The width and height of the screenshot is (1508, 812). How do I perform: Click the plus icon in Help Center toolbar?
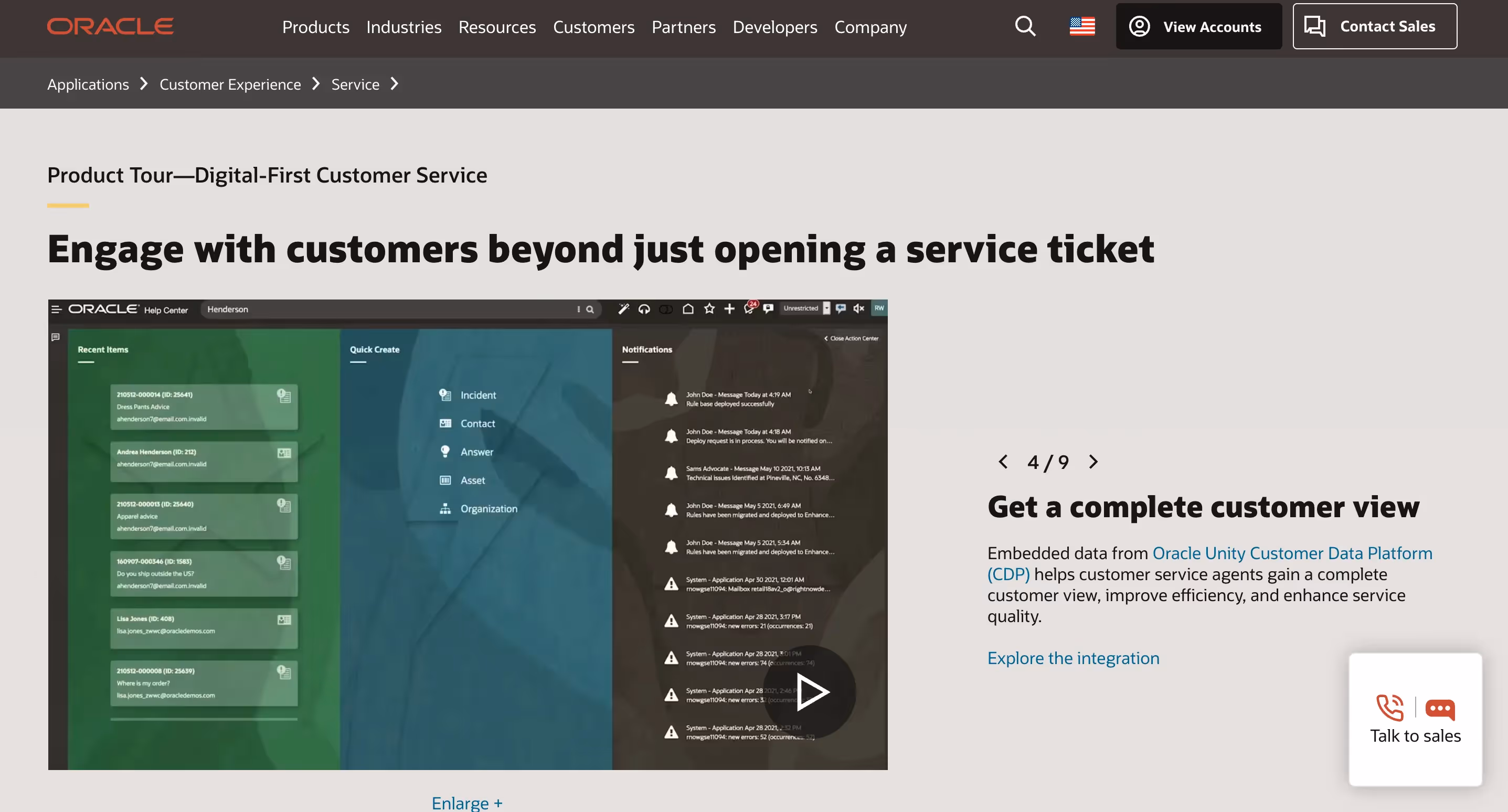pyautogui.click(x=729, y=308)
